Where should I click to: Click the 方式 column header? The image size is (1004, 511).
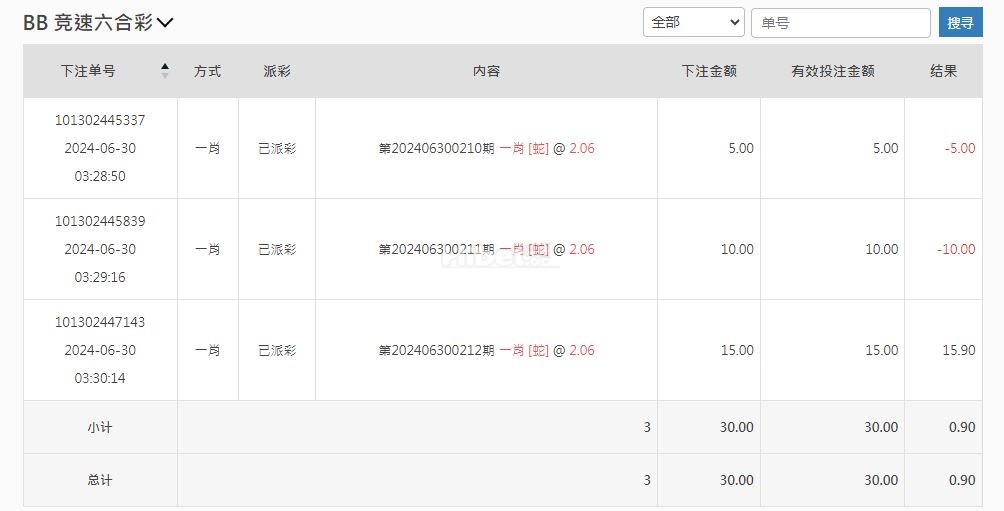pyautogui.click(x=207, y=71)
